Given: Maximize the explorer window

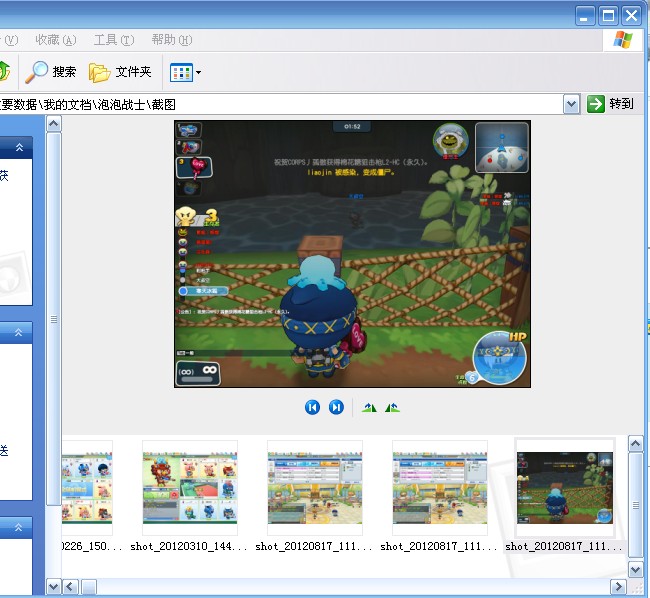Looking at the screenshot, I should 608,16.
